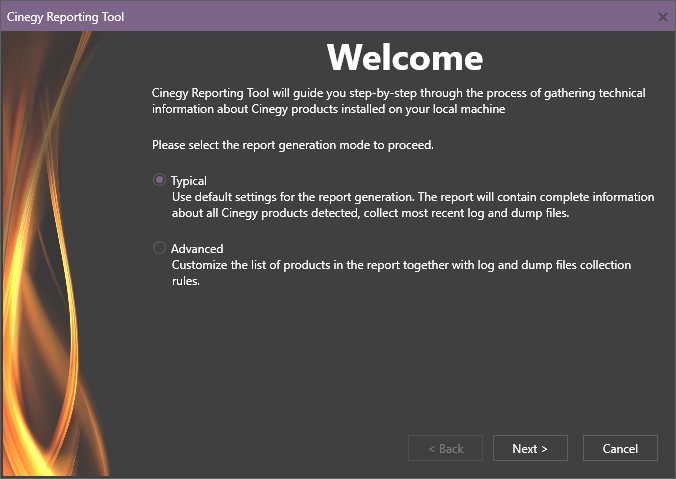Click the Cinegy Reporting Tool title text
This screenshot has height=479, width=676.
coord(65,17)
